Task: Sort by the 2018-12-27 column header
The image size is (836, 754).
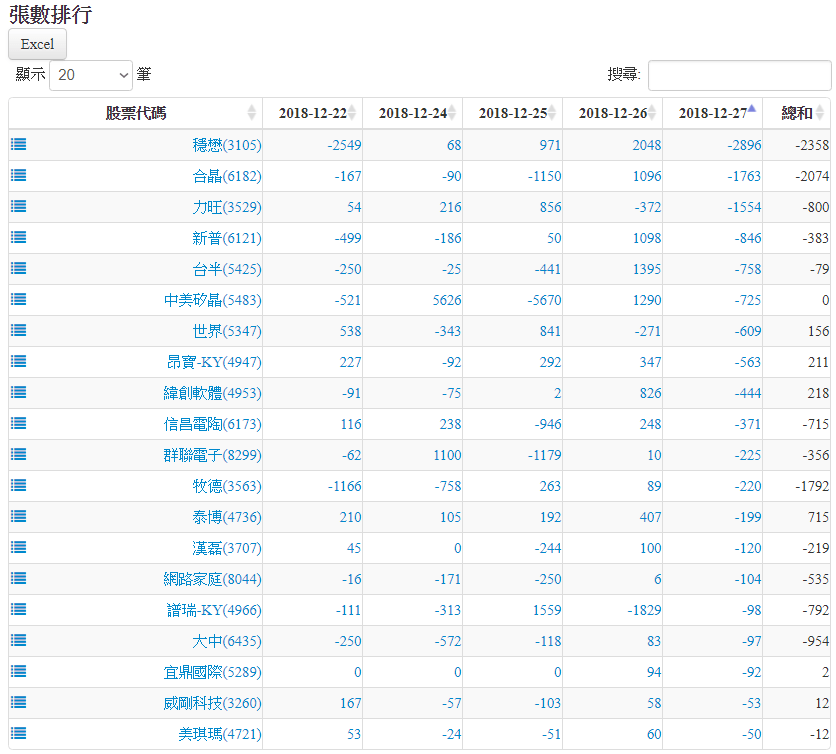Action: pos(712,113)
